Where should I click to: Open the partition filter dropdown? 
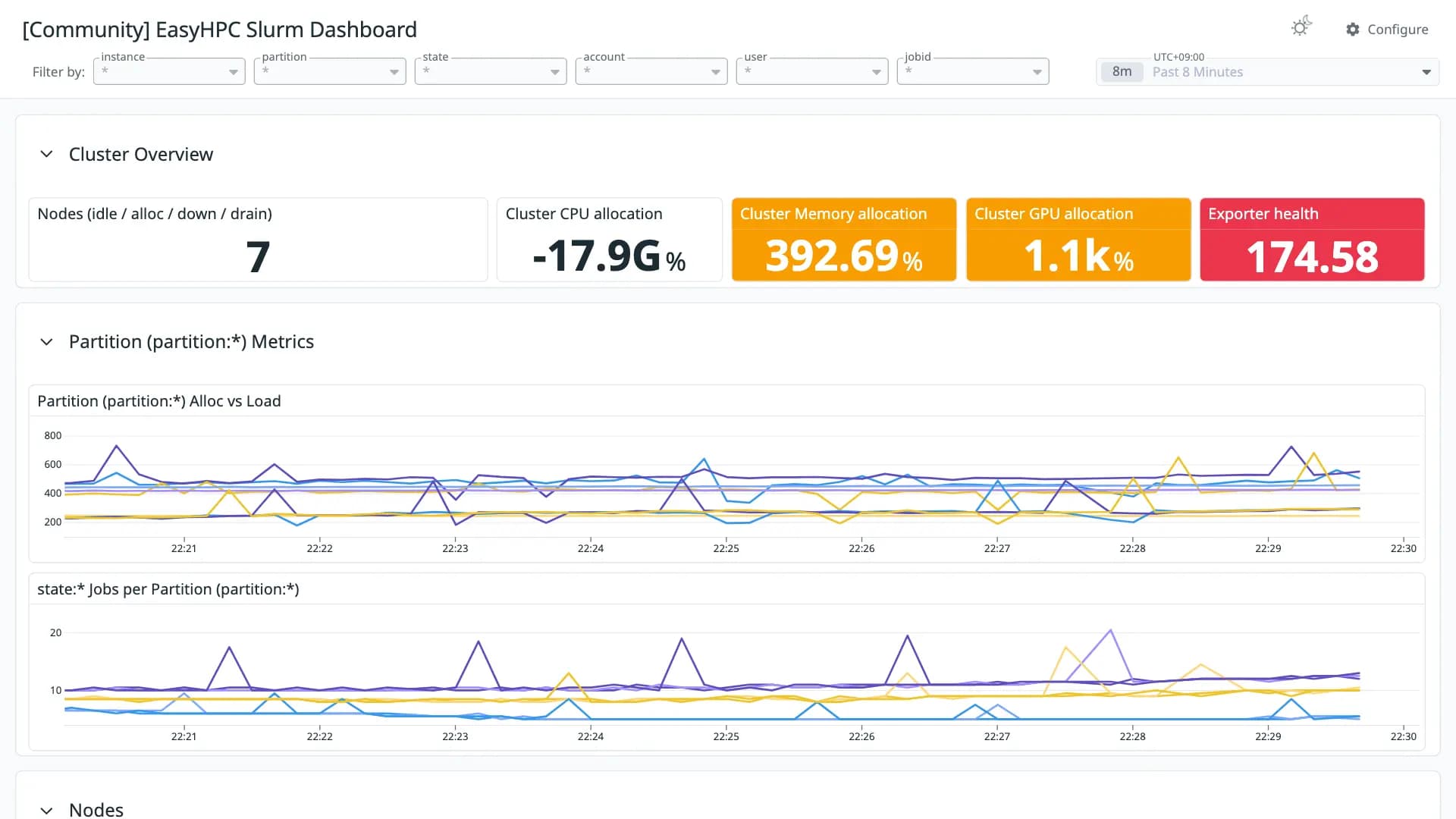tap(330, 71)
